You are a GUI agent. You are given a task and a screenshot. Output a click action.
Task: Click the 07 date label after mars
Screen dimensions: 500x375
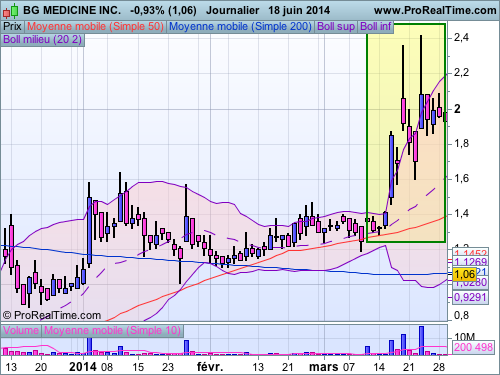pos(349,367)
